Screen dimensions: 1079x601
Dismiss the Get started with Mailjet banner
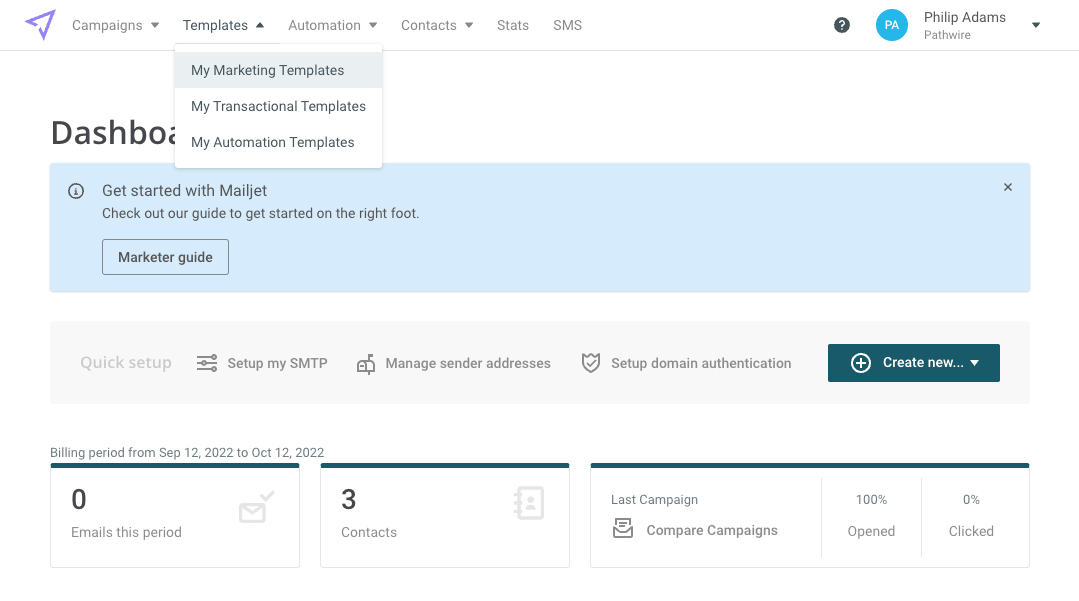coord(1007,187)
